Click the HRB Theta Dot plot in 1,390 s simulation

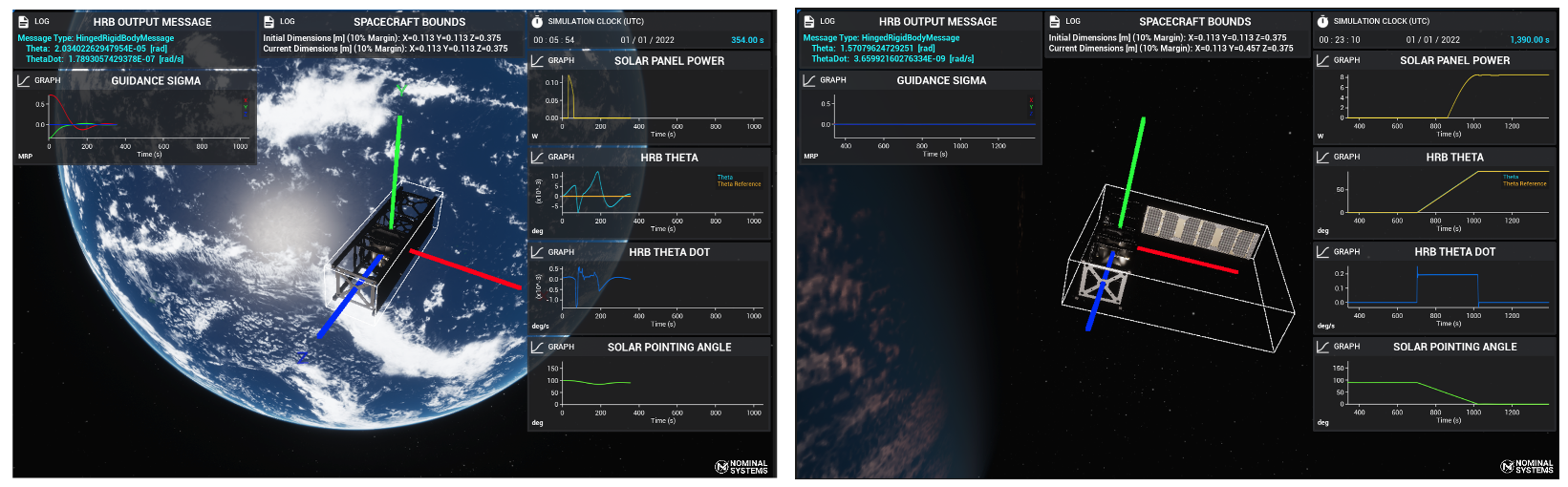coord(1448,286)
